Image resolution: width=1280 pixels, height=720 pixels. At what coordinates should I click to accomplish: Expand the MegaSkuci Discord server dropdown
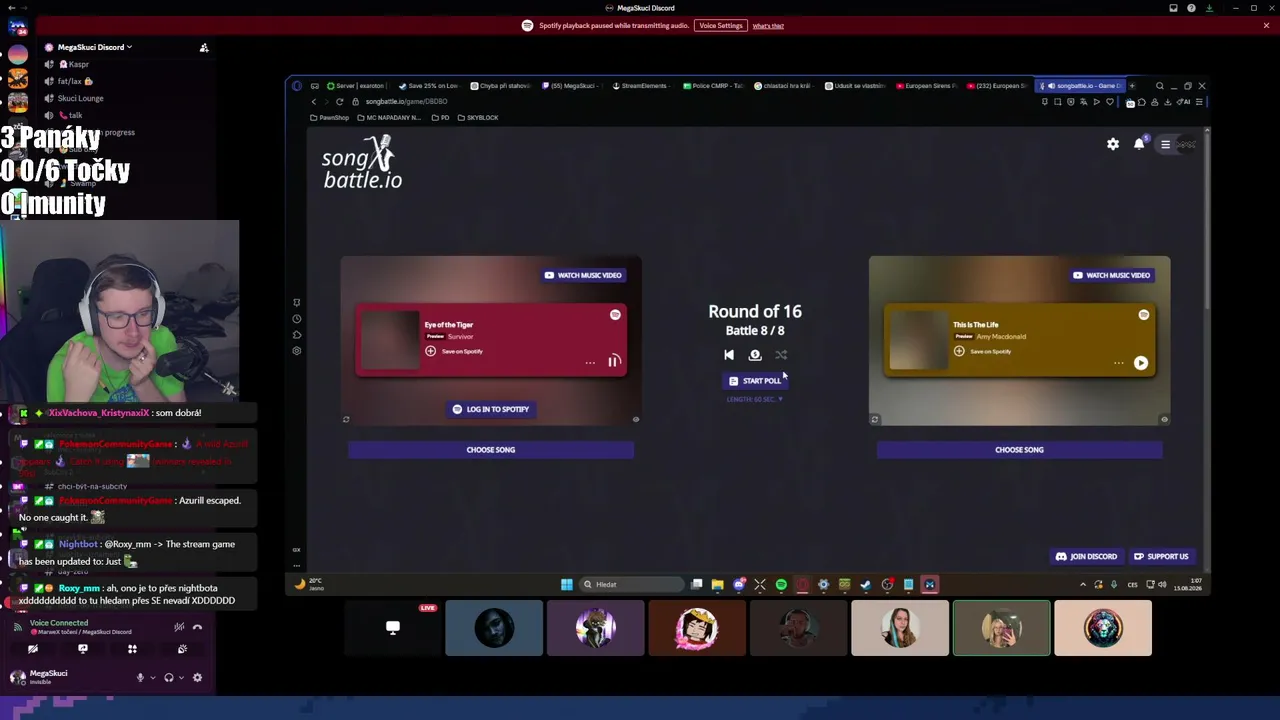click(x=95, y=47)
